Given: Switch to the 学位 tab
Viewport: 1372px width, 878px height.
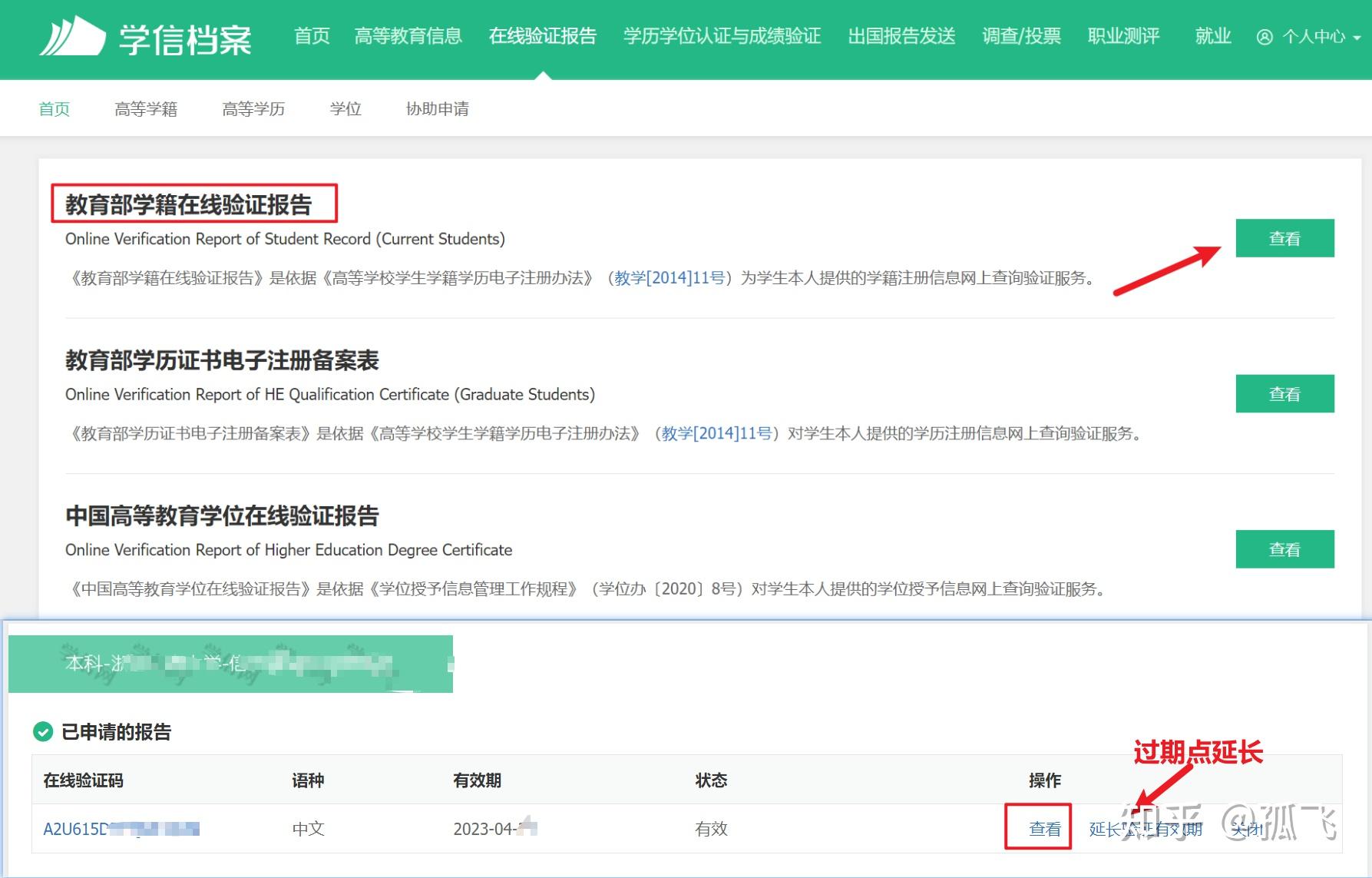Looking at the screenshot, I should click(345, 108).
